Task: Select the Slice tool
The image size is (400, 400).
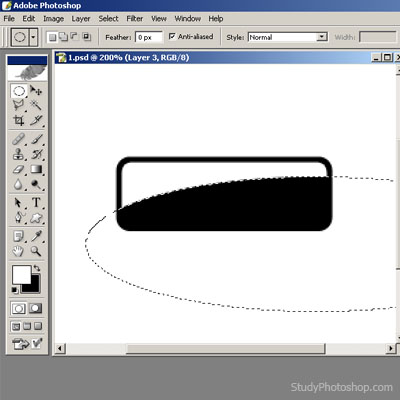Action: [36, 120]
